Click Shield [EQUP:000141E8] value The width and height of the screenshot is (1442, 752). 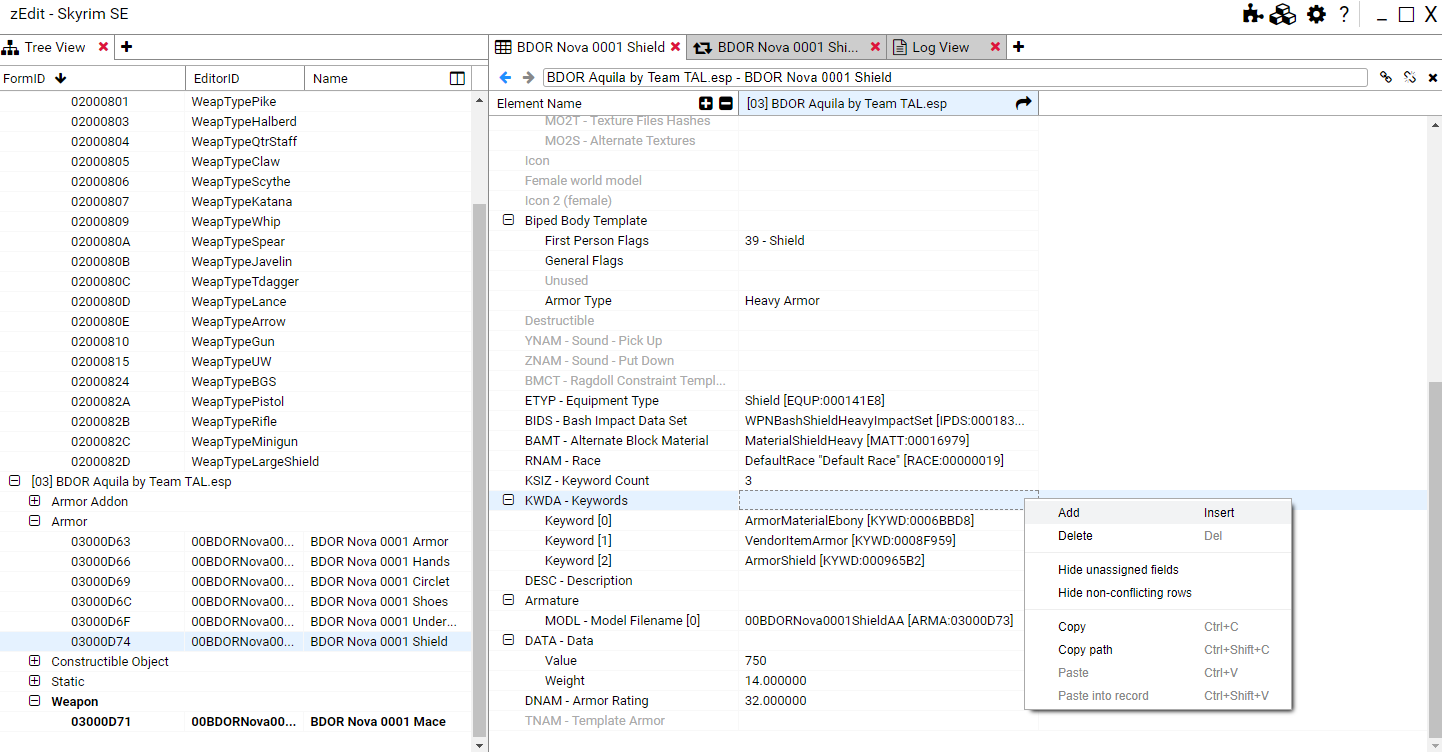click(x=814, y=400)
